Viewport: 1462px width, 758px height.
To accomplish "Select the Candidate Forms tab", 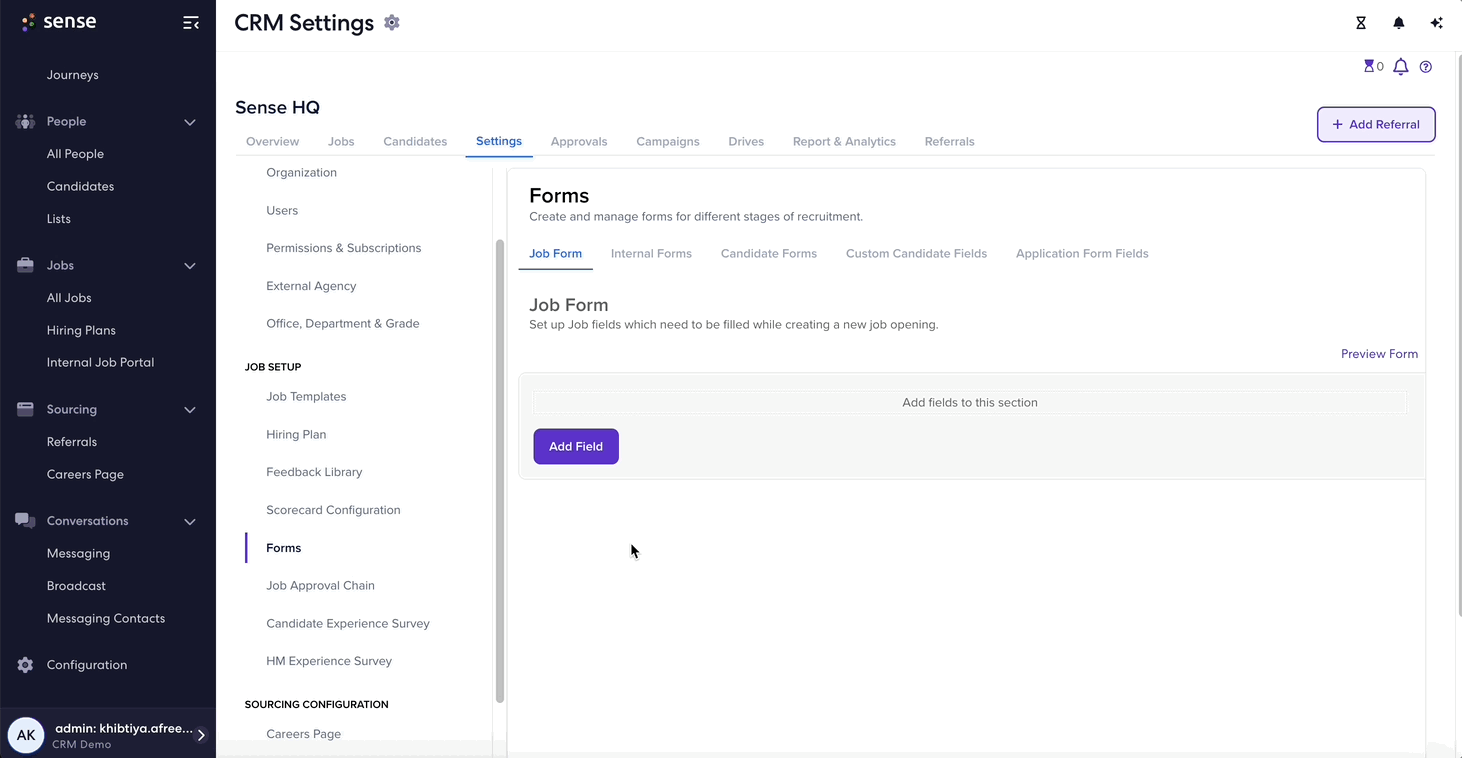I will [x=769, y=254].
